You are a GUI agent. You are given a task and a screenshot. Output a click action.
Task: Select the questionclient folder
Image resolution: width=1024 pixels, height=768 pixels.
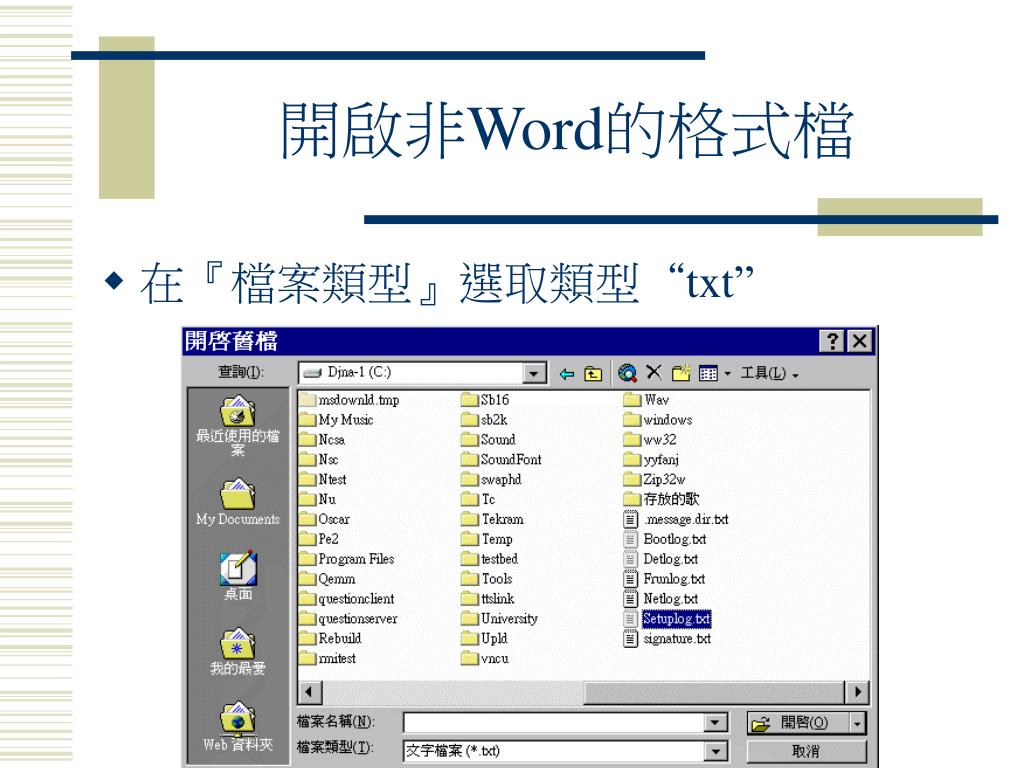pos(347,599)
